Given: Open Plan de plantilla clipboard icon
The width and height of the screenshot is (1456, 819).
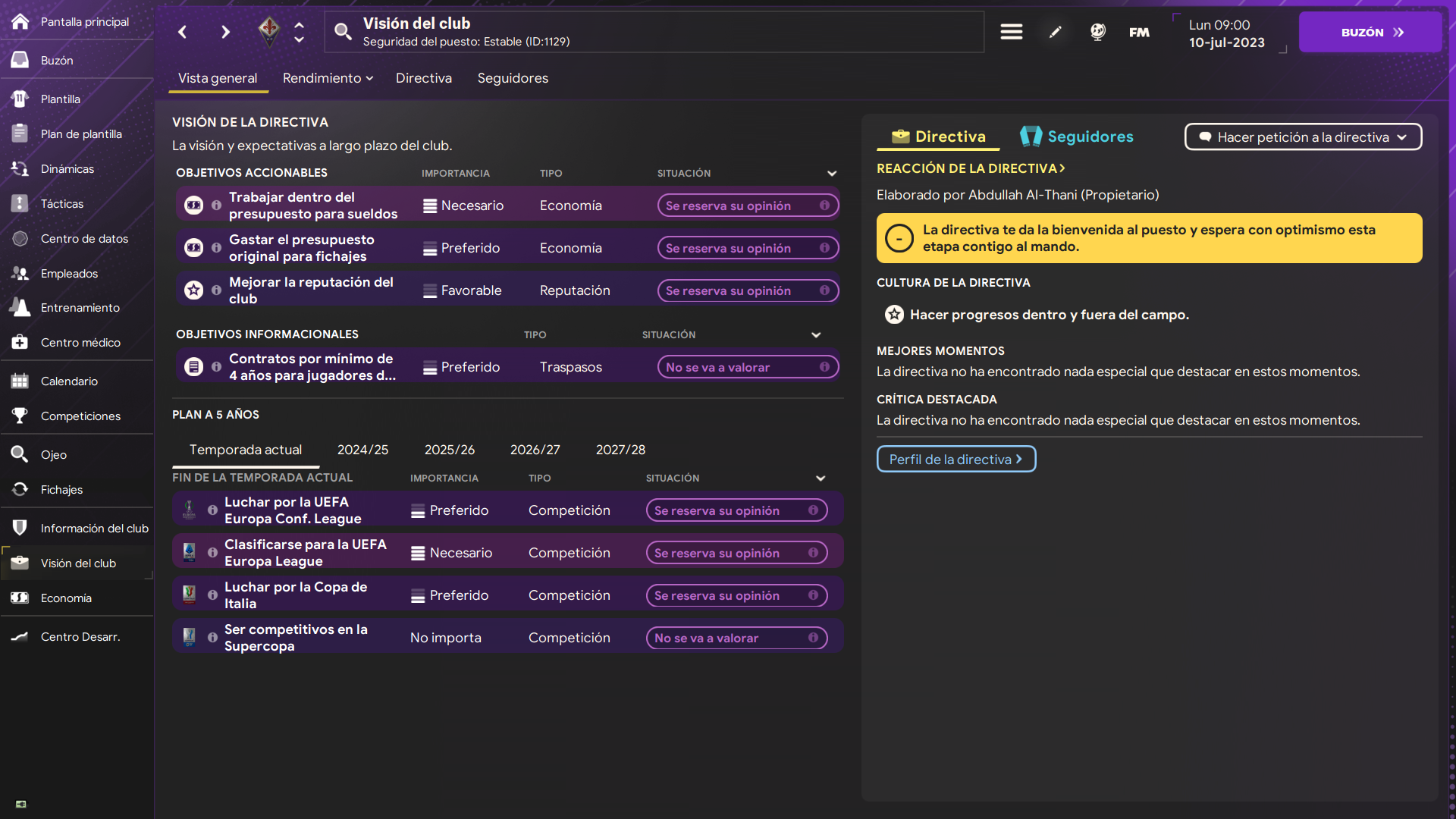Looking at the screenshot, I should click(20, 133).
